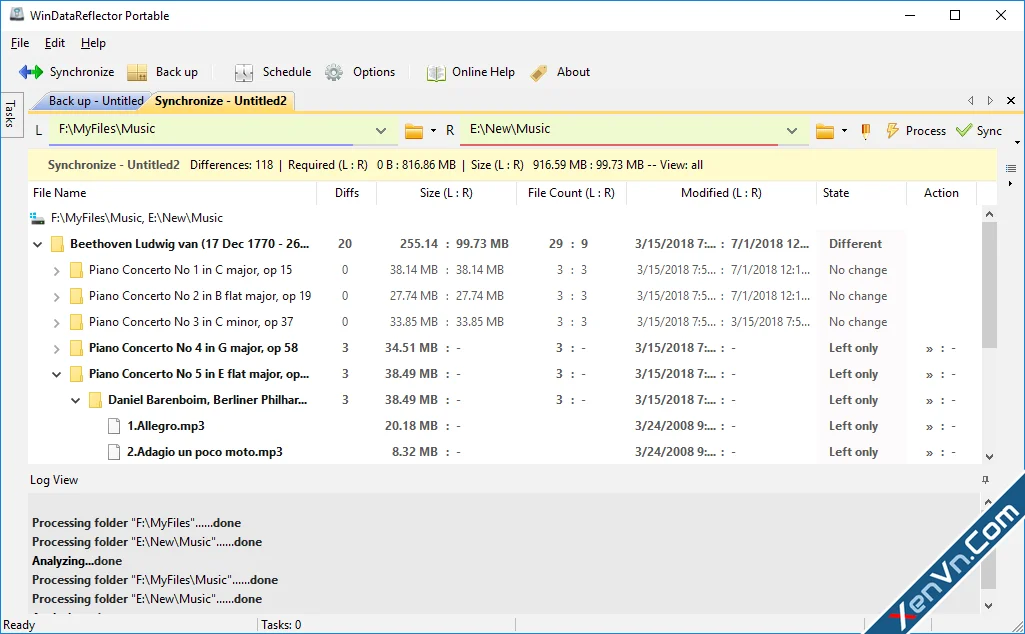Sort by the Size (L : R) column header
Viewport: 1025px width, 634px height.
tap(446, 193)
